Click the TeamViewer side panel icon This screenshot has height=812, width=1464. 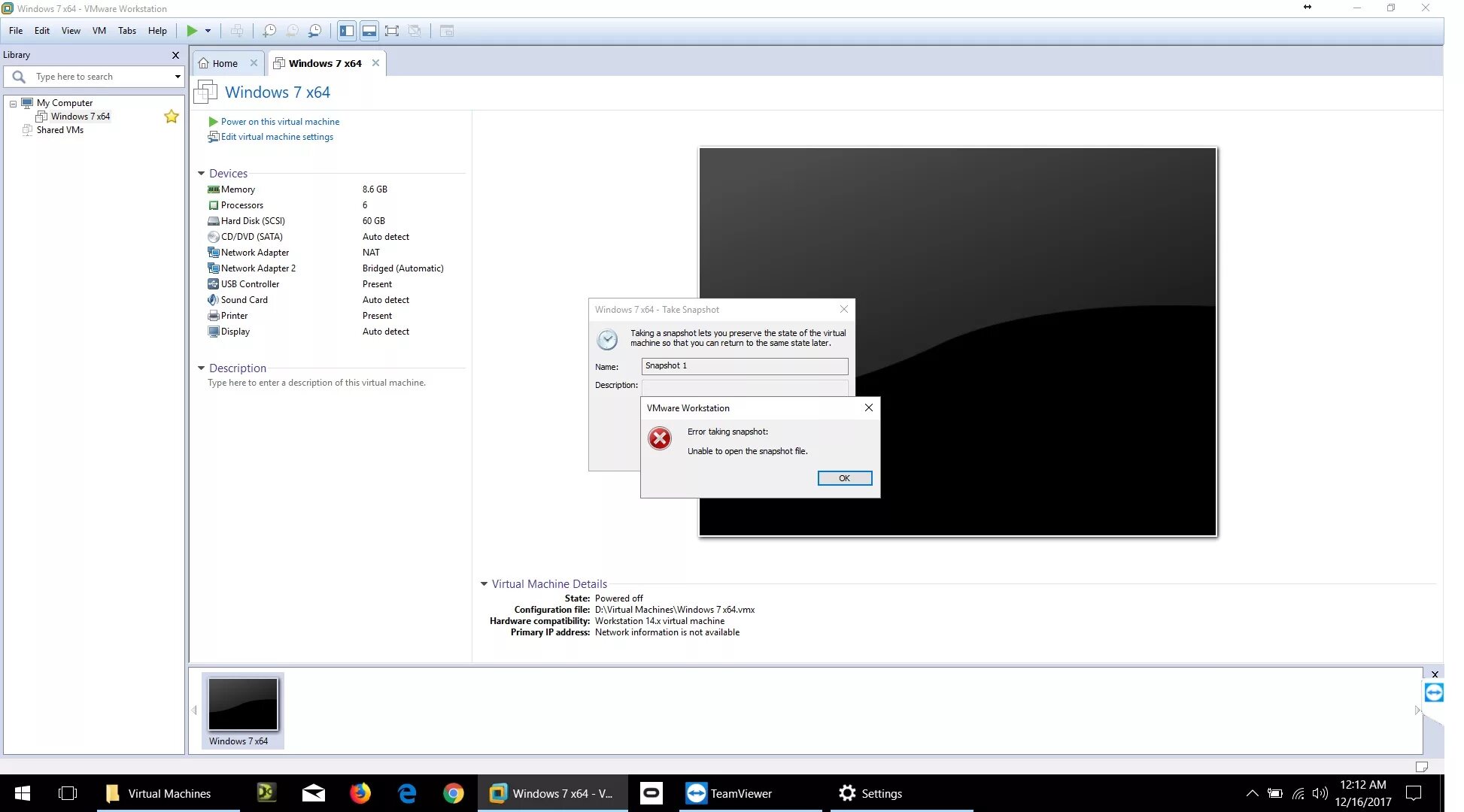[x=1433, y=692]
